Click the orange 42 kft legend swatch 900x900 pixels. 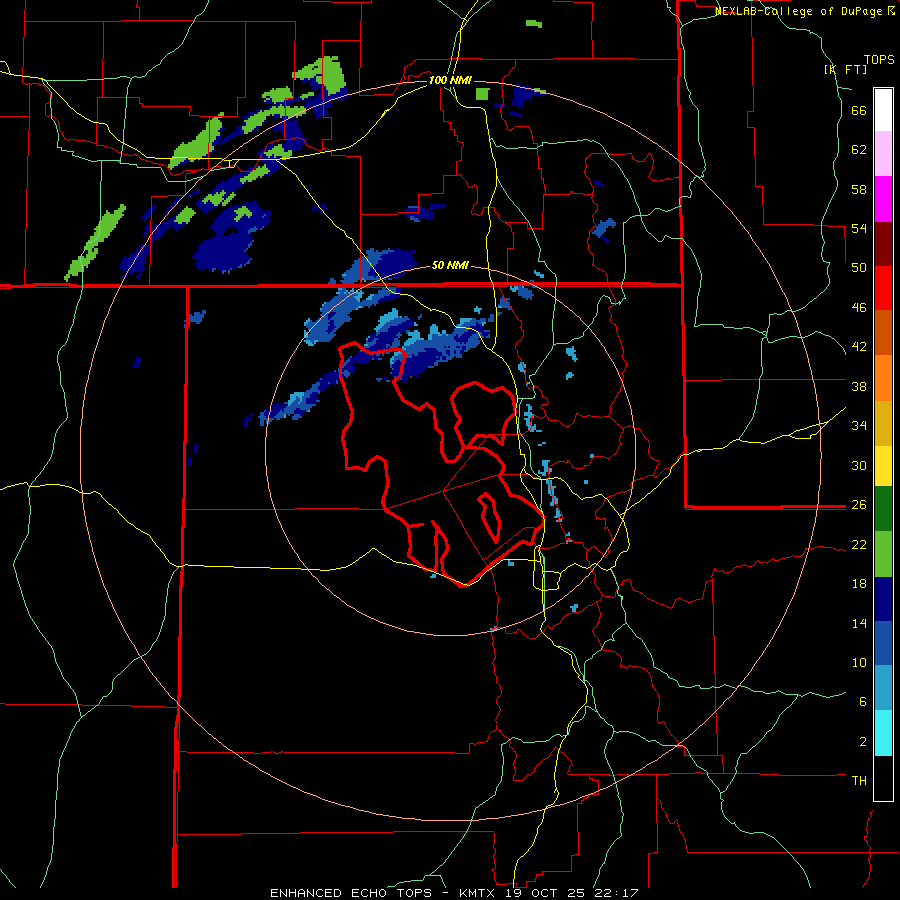coord(883,377)
